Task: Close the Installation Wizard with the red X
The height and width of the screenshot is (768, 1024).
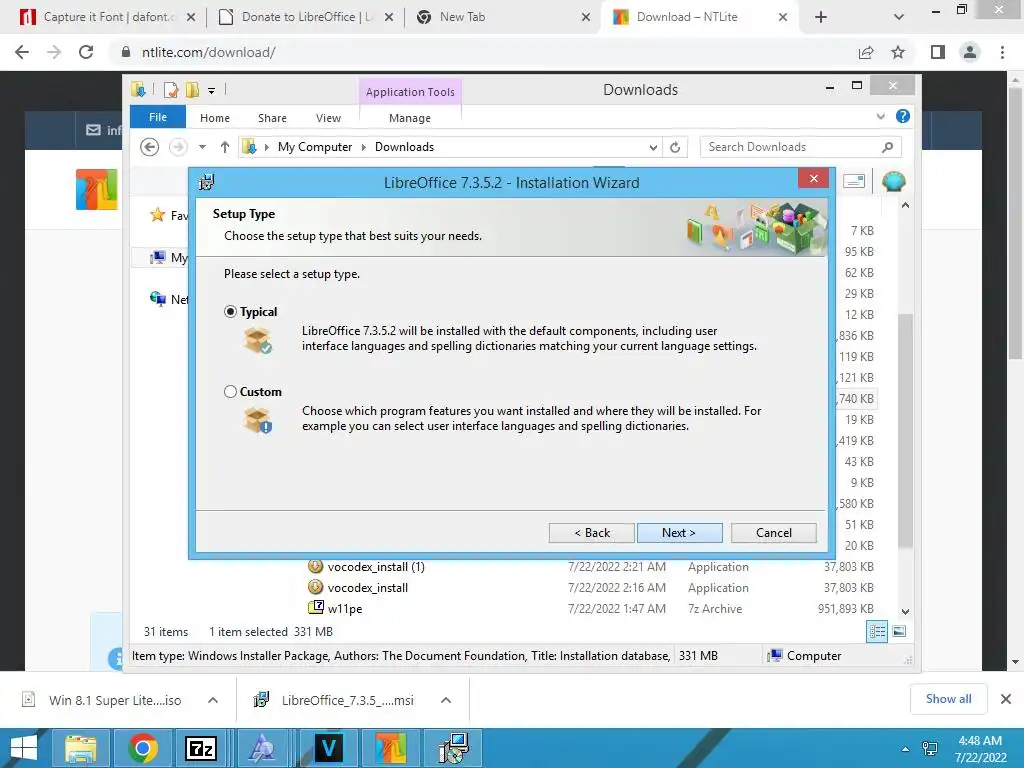Action: [x=813, y=178]
